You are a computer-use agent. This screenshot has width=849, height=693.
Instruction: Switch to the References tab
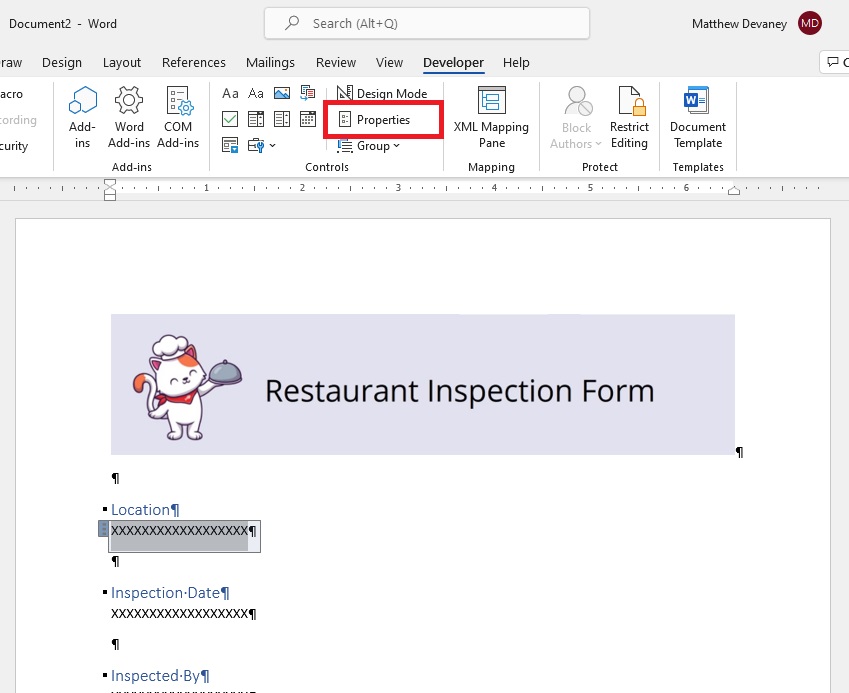[x=193, y=62]
